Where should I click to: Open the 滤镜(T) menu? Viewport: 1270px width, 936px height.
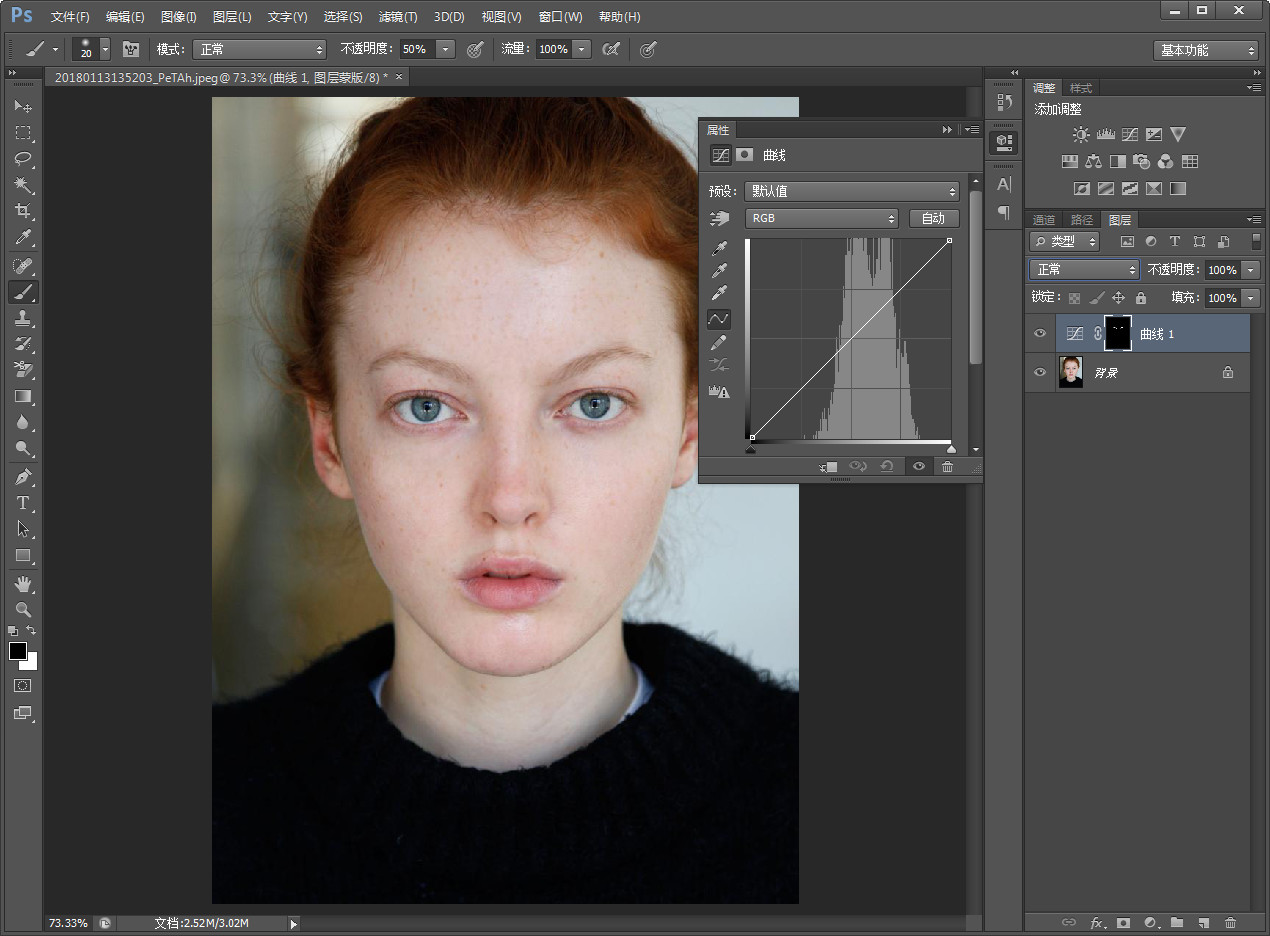(397, 17)
